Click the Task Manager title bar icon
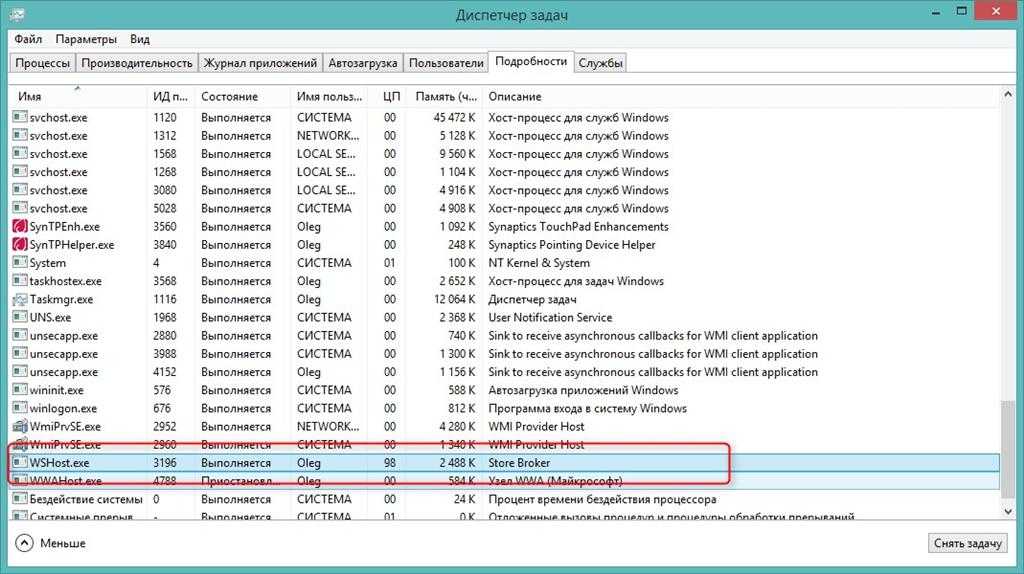 [x=16, y=14]
